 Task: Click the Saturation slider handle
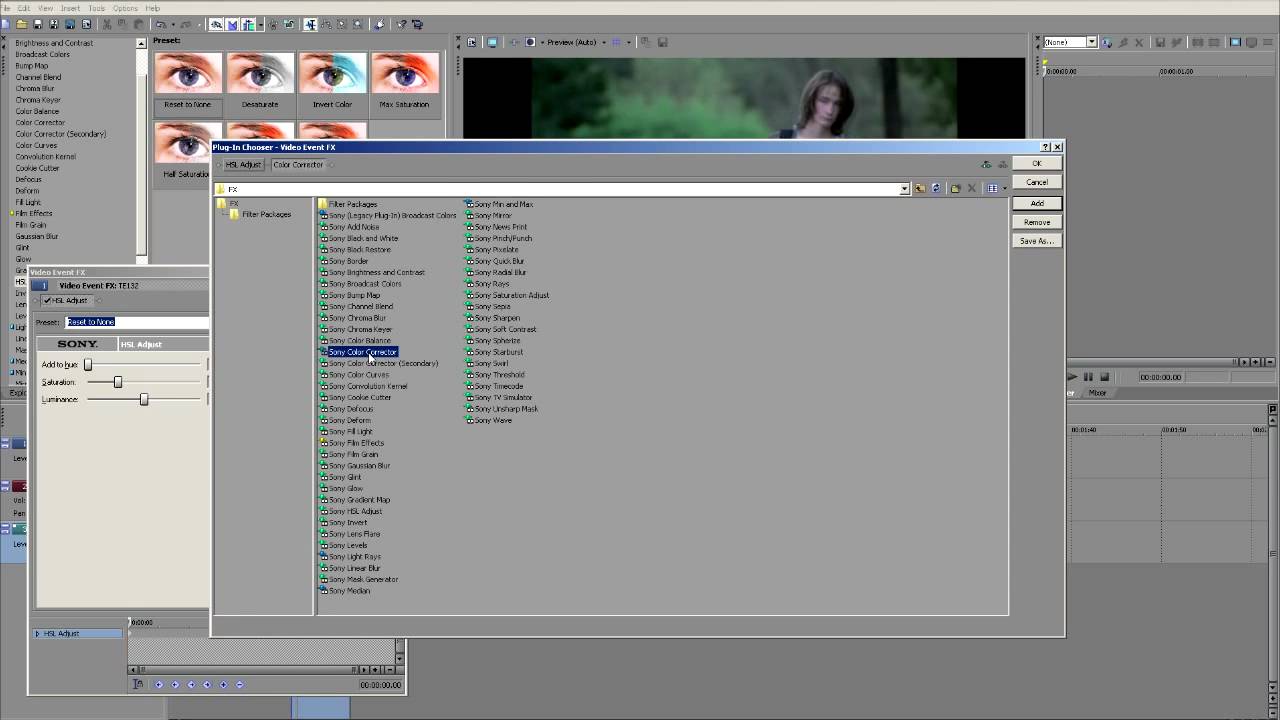[x=118, y=382]
